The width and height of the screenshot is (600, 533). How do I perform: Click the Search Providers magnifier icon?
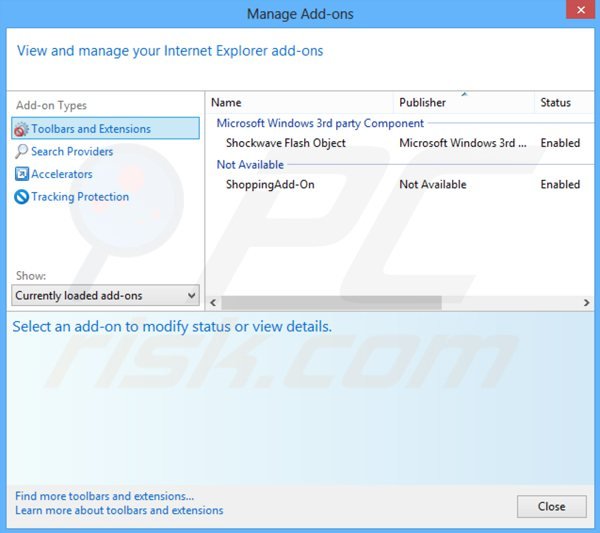click(21, 152)
